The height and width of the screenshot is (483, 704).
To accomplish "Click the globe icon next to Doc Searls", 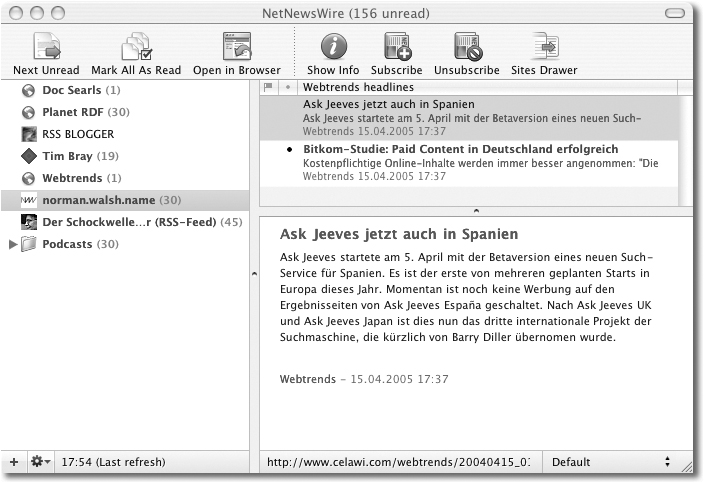I will (28, 90).
